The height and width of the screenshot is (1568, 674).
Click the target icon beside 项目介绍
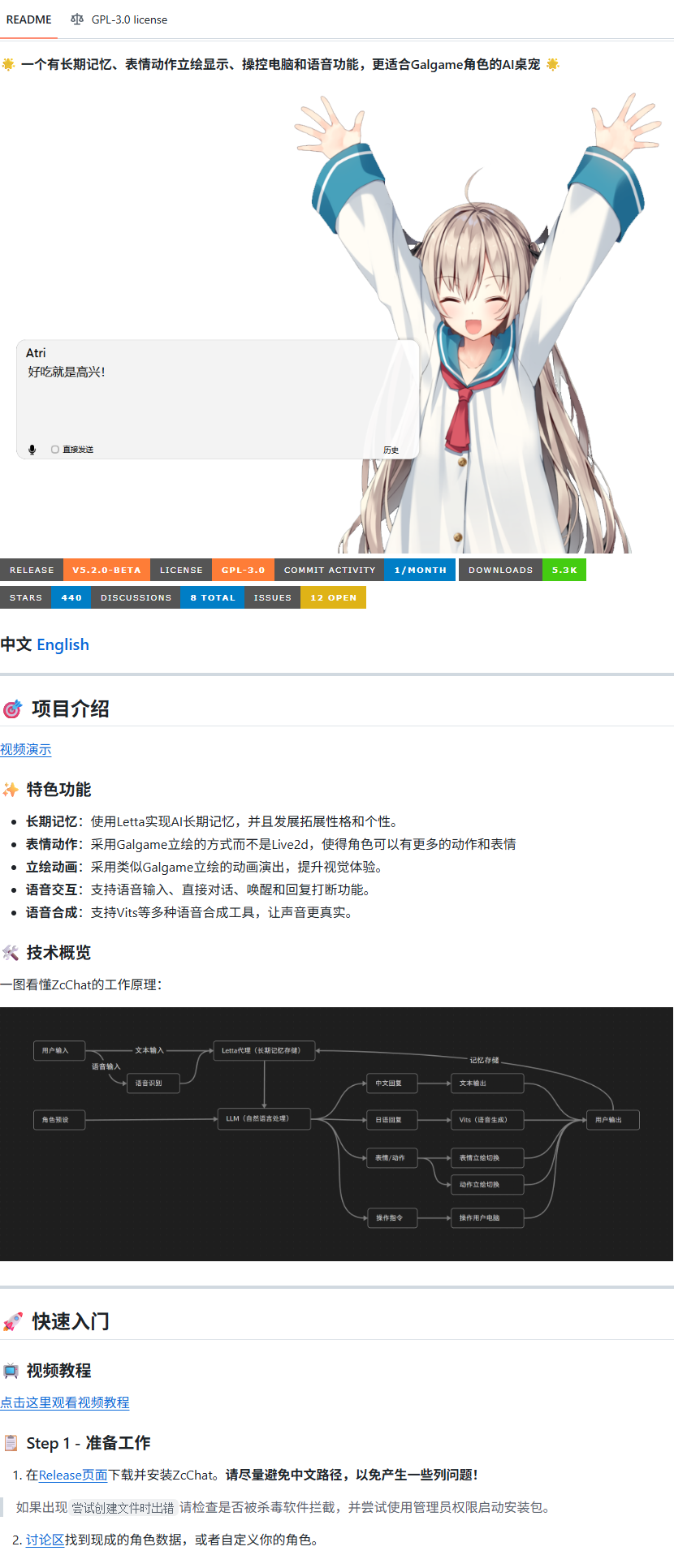pyautogui.click(x=12, y=709)
